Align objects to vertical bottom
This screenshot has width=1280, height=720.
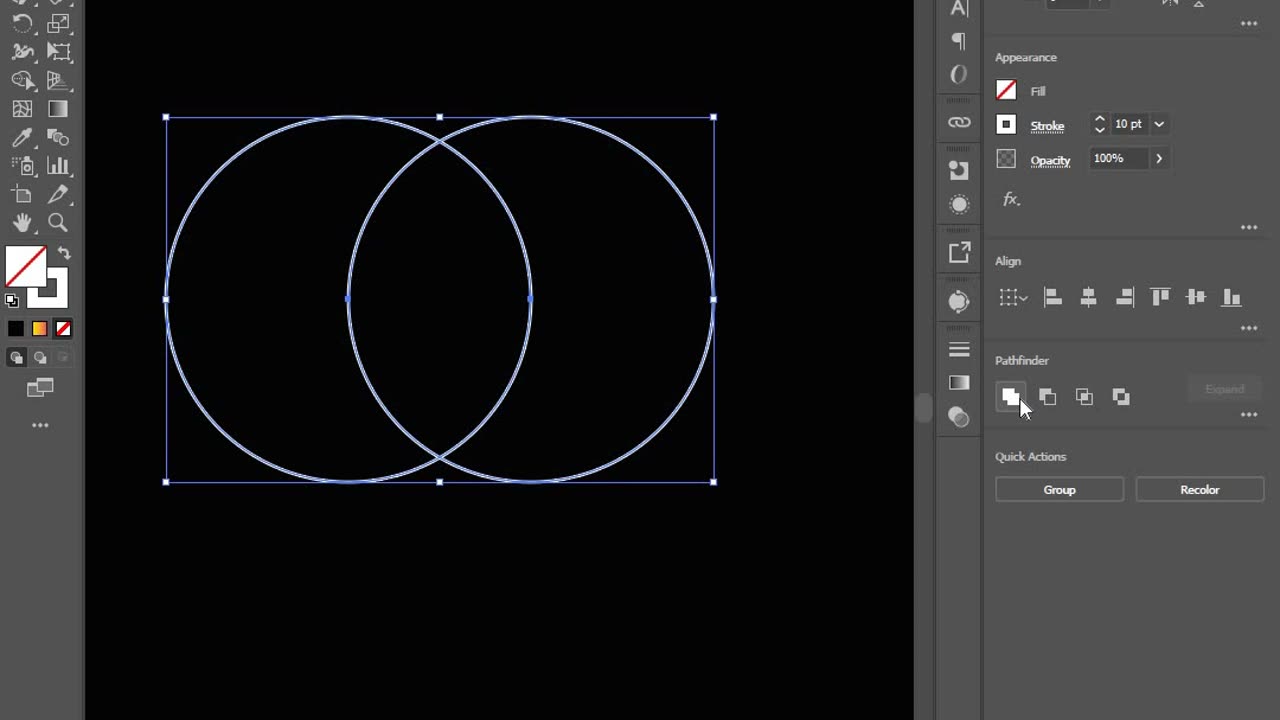click(x=1232, y=297)
